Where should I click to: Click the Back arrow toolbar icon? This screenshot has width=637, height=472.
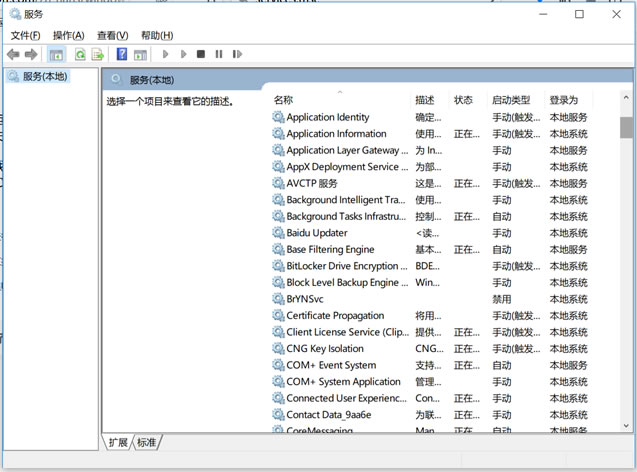(x=13, y=54)
